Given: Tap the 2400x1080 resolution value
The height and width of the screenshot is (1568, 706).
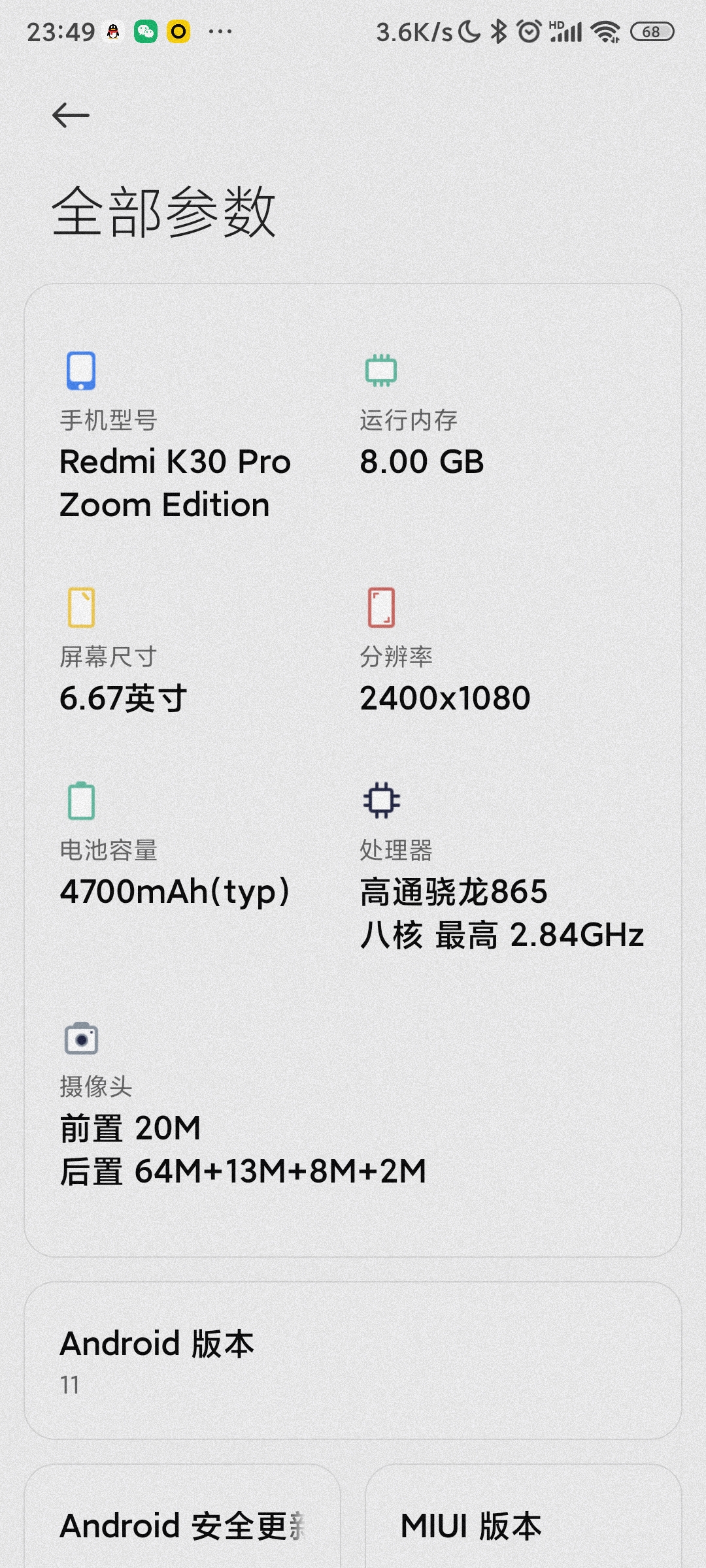Looking at the screenshot, I should [x=445, y=698].
